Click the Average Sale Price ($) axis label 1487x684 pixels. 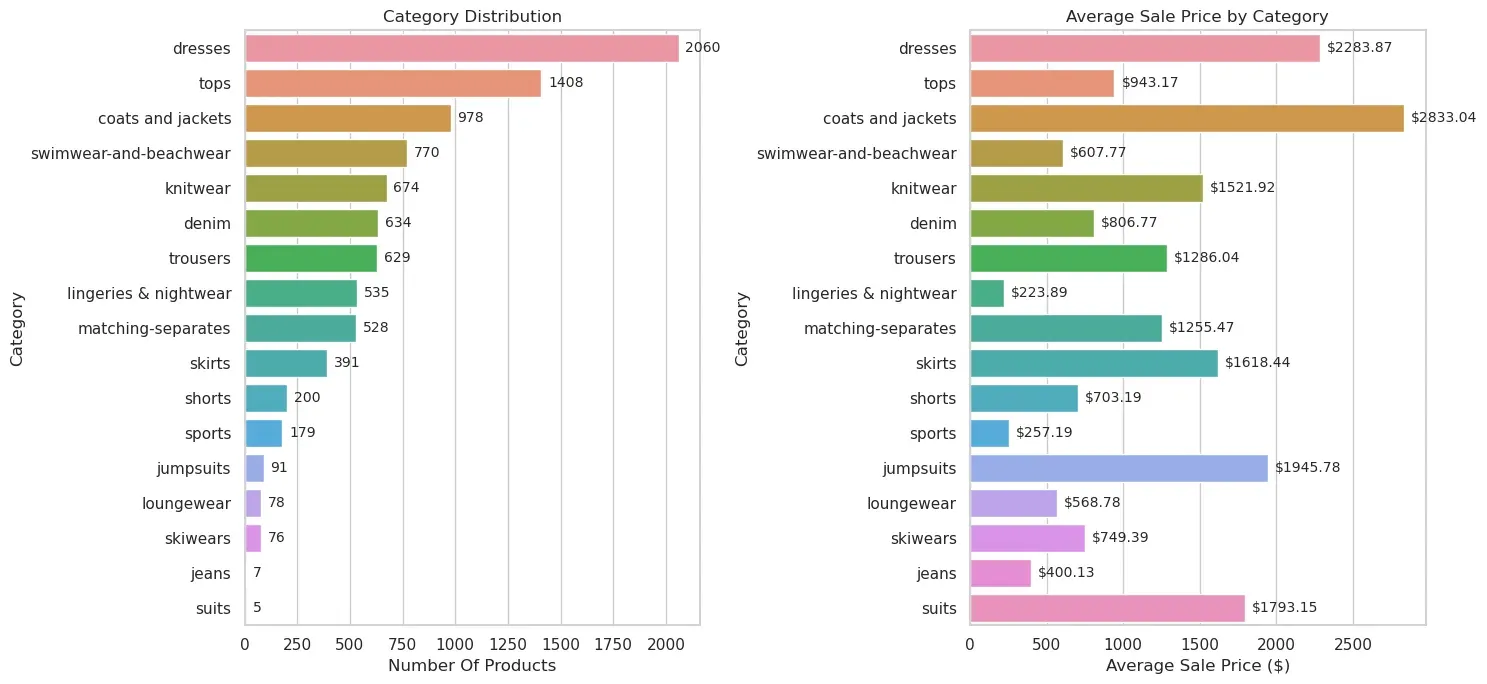point(1197,666)
